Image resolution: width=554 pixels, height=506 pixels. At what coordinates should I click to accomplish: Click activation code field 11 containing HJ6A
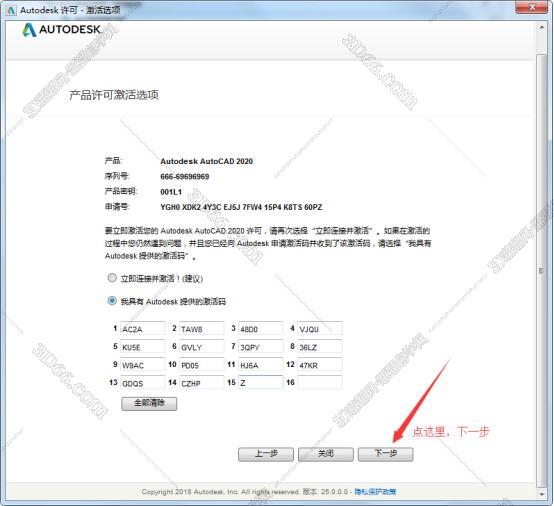[x=261, y=365]
